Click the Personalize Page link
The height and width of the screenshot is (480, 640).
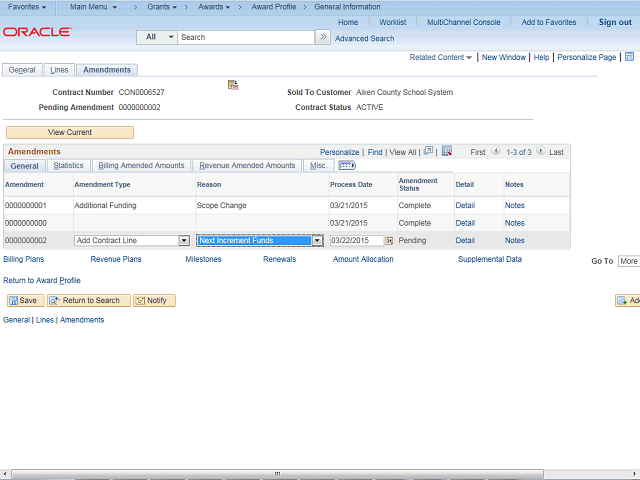[x=587, y=57]
